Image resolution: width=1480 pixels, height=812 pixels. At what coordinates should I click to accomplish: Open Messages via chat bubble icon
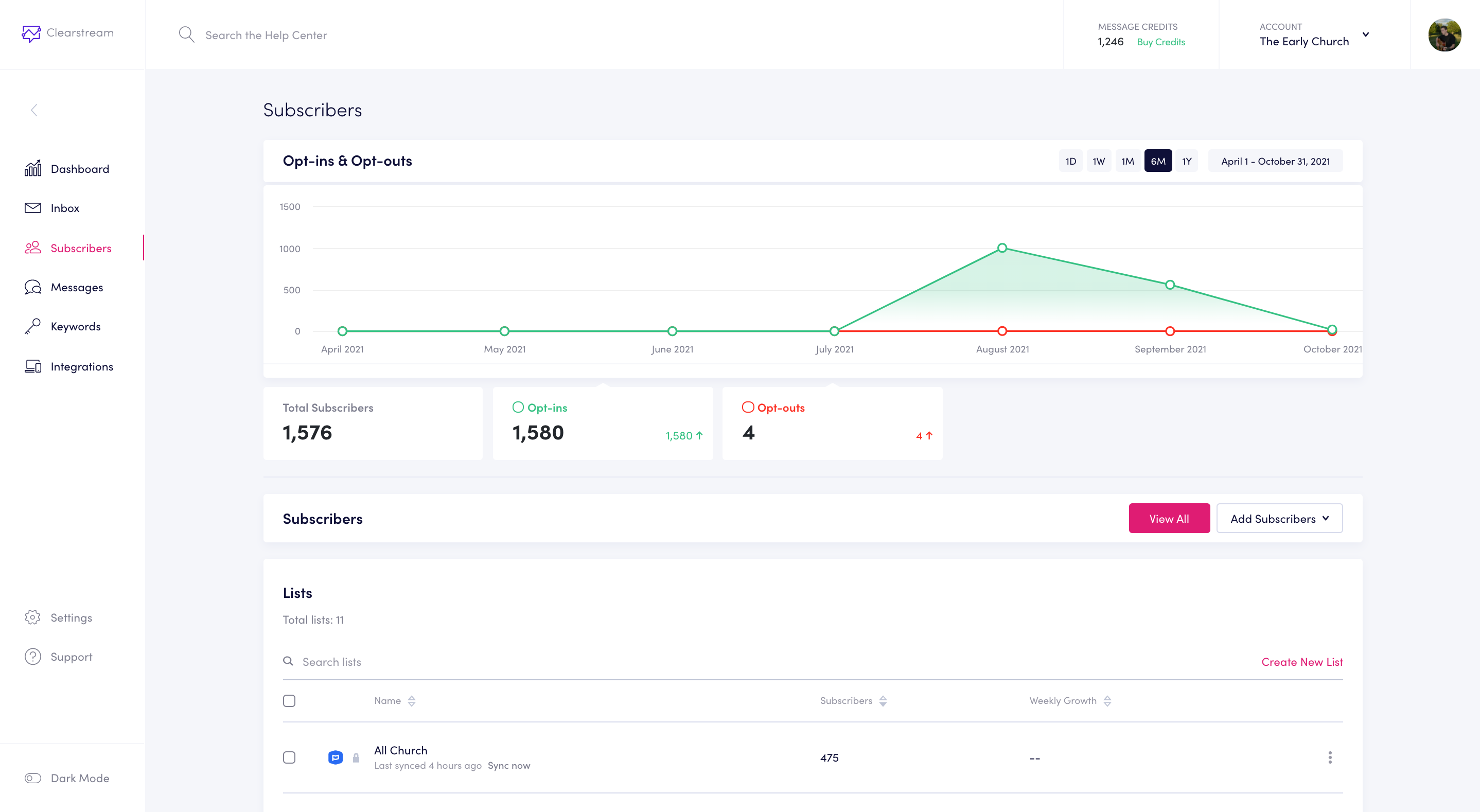[33, 287]
